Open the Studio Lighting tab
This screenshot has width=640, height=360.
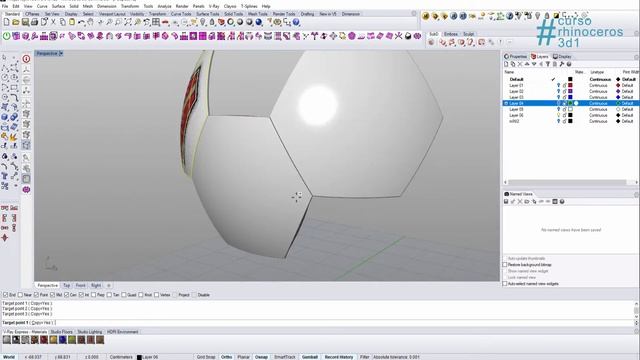[x=90, y=332]
